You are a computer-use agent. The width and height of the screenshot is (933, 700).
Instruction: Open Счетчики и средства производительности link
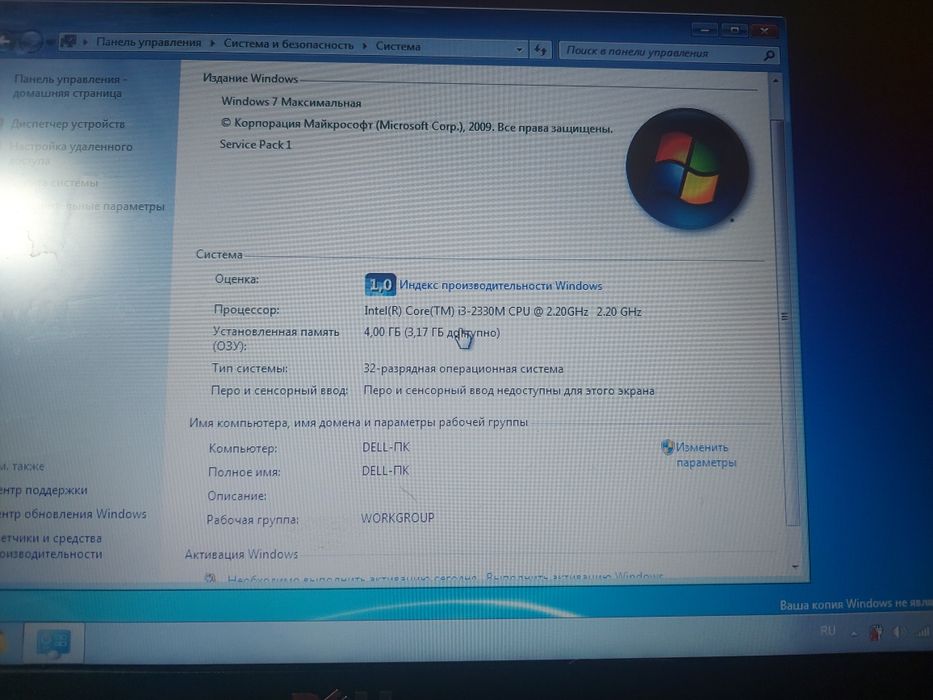(x=51, y=546)
